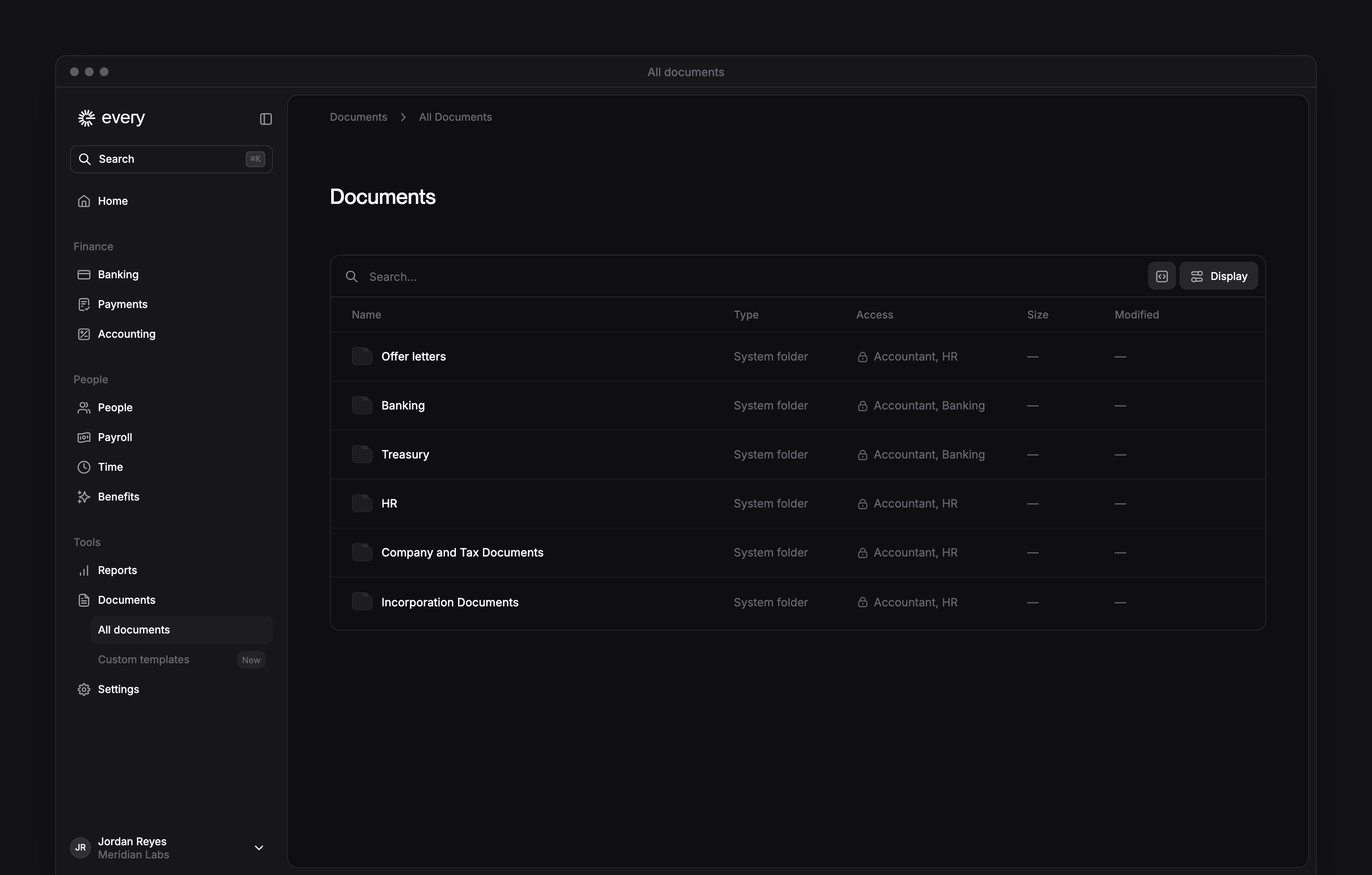
Task: Click the Offer letters folder icon
Action: tap(362, 356)
